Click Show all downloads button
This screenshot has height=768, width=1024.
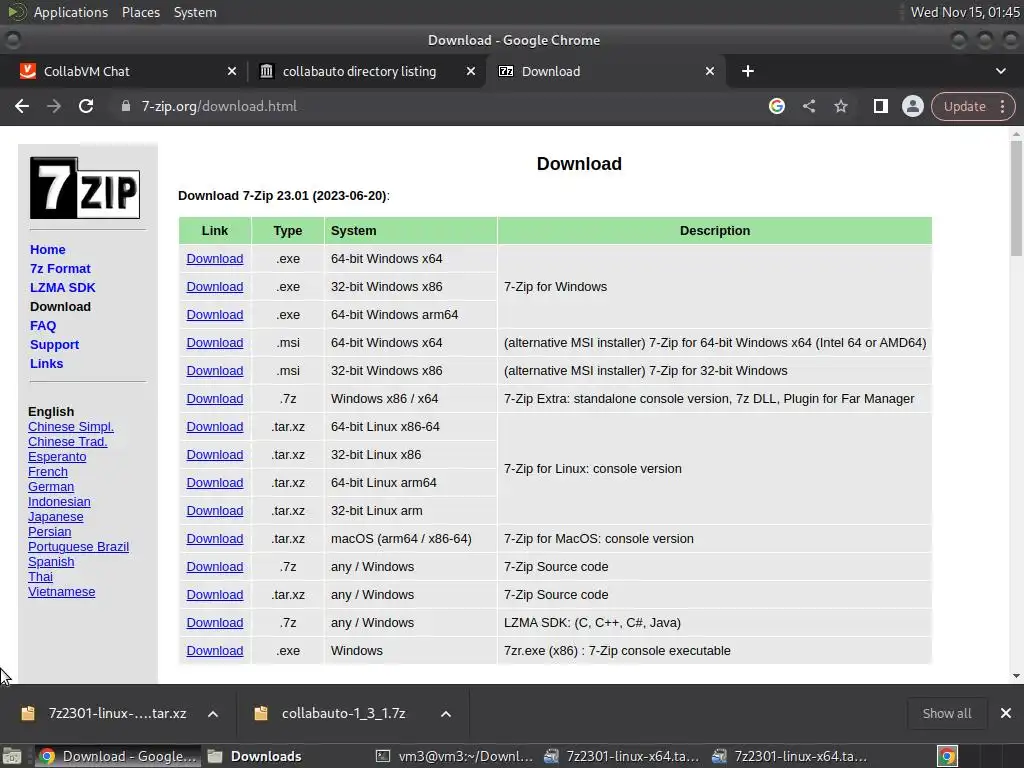click(x=947, y=713)
